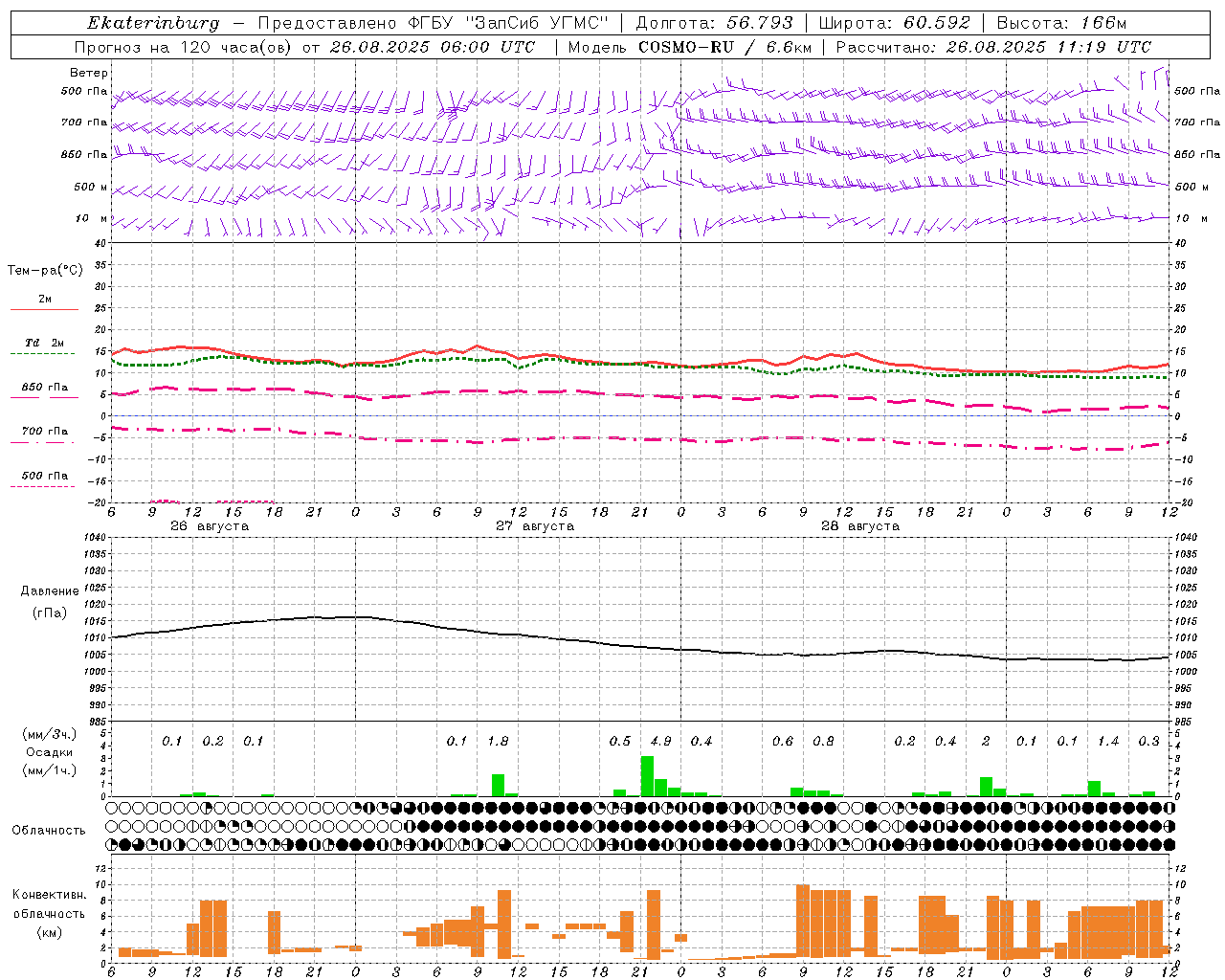
Task: Click the 'Рассчитано: 26.08.2025 11:19 UTC' timestamp
Action: click(993, 47)
